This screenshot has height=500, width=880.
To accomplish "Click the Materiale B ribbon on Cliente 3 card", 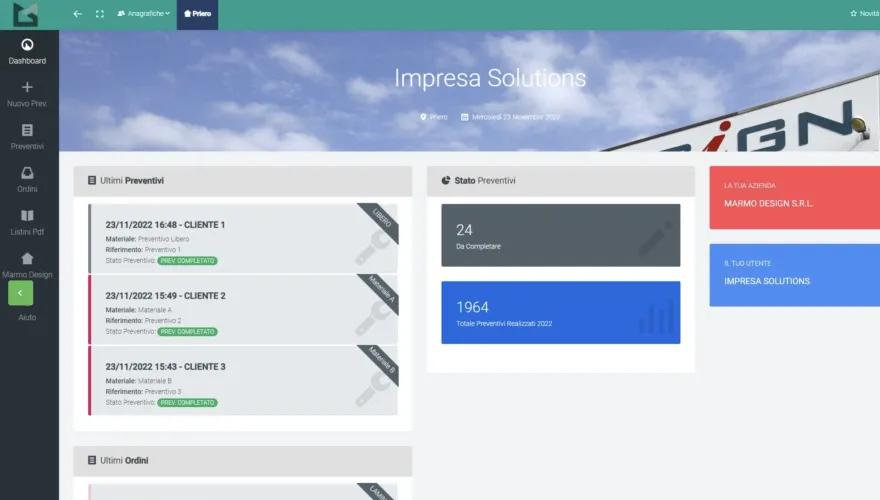I will (x=382, y=361).
